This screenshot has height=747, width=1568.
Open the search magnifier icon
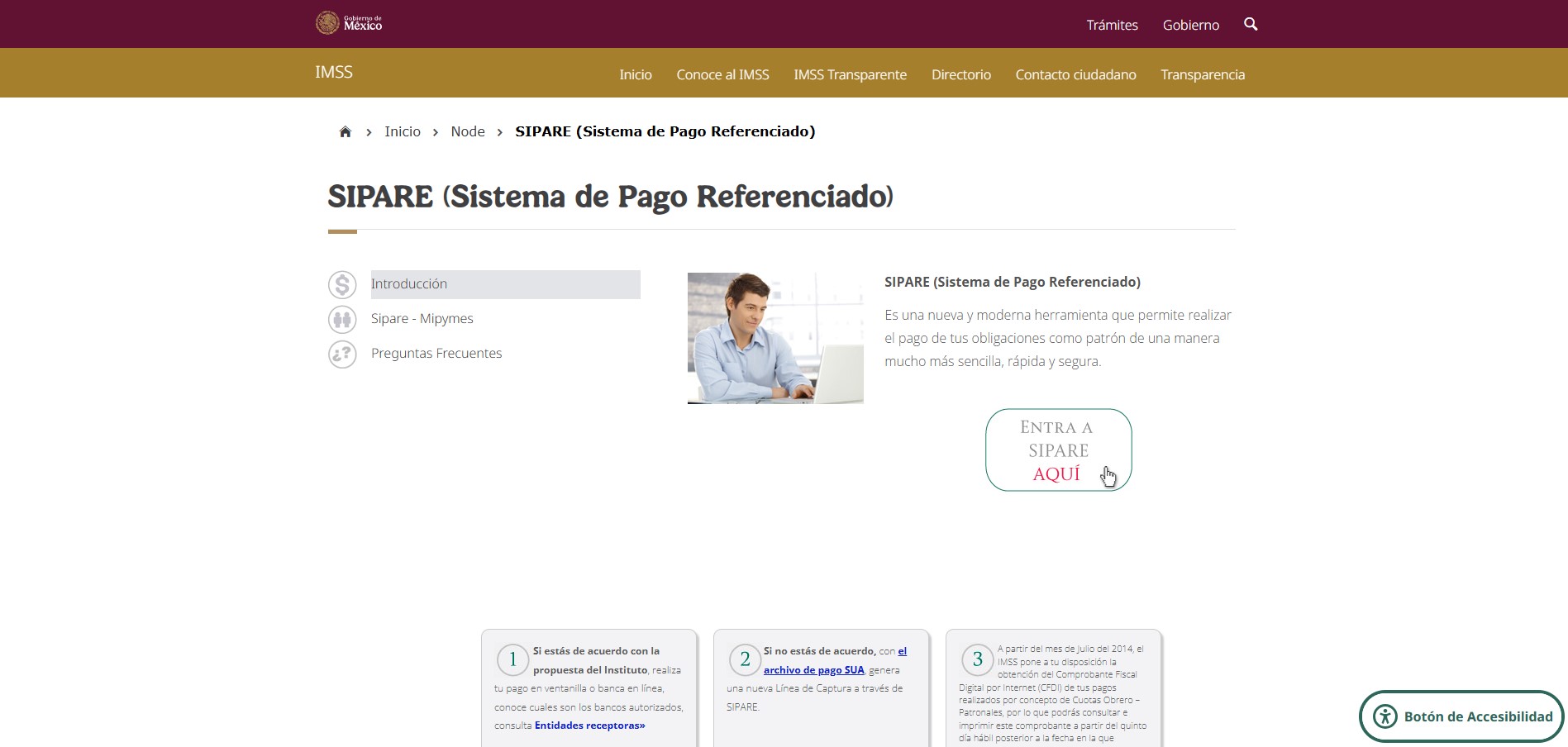1251,24
